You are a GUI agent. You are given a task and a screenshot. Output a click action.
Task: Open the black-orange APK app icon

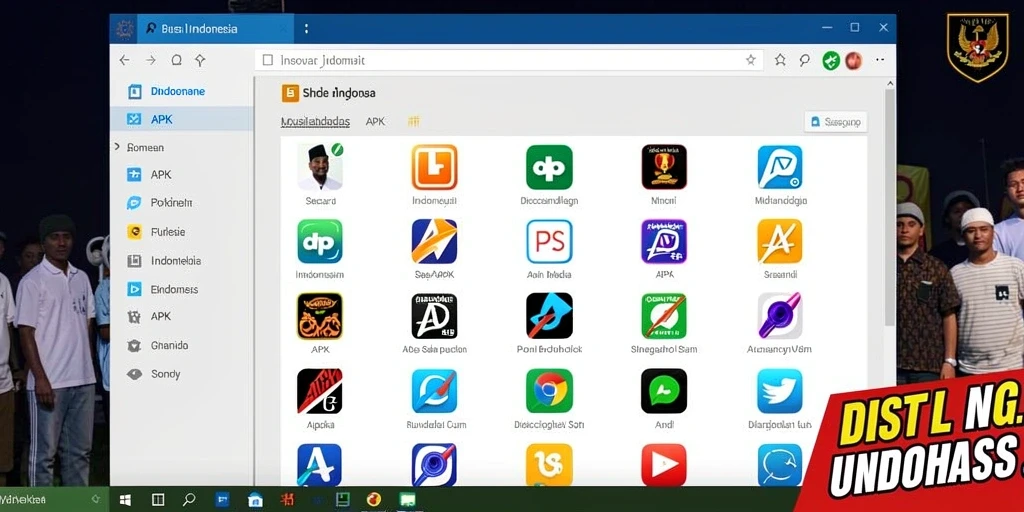[320, 316]
